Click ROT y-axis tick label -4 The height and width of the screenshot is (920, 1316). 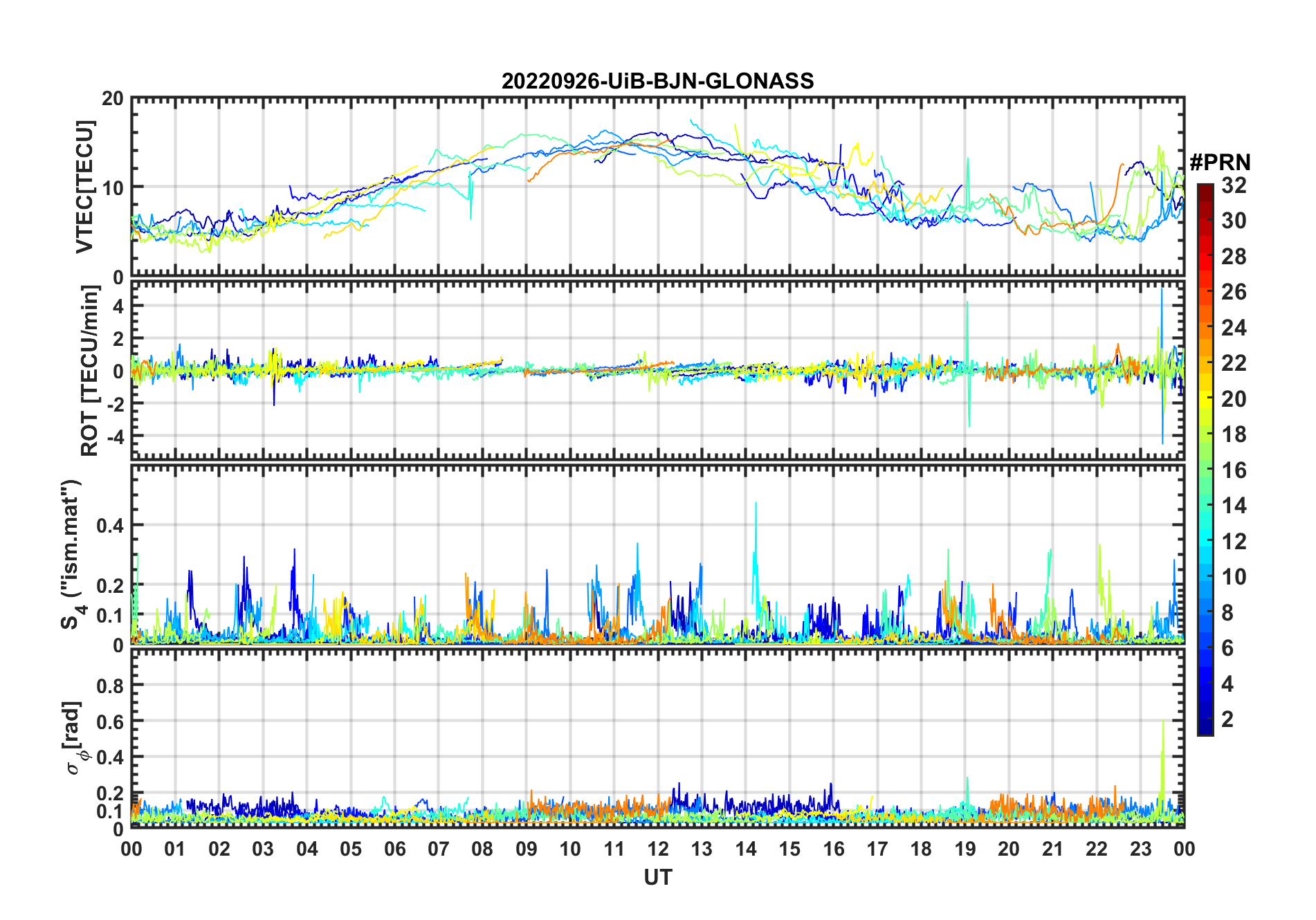click(x=115, y=436)
